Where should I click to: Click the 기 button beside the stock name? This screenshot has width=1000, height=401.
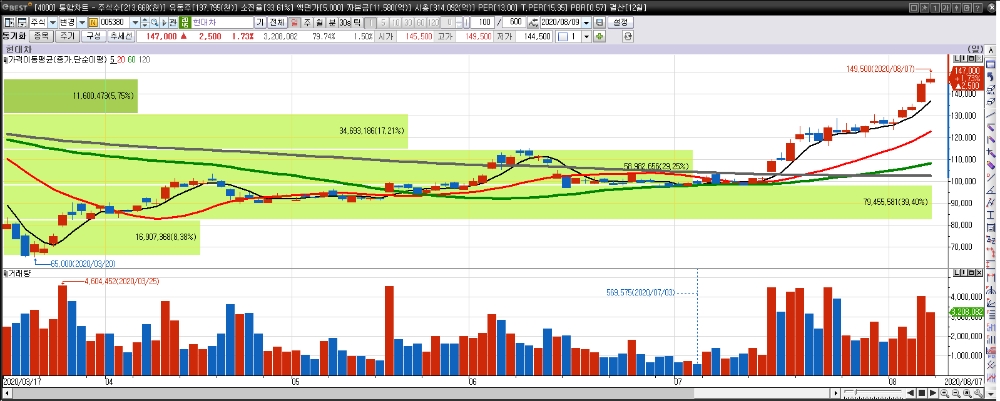point(260,23)
